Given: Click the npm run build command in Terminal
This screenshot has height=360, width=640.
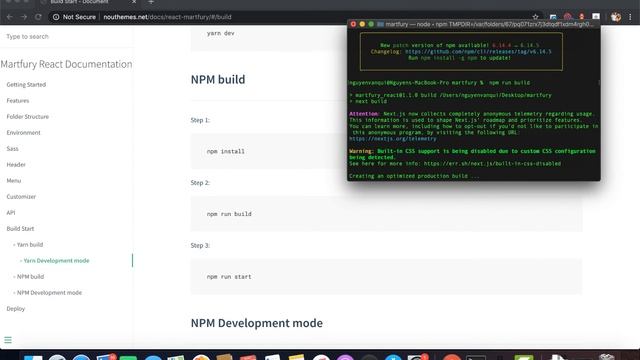Looking at the screenshot, I should (509, 83).
